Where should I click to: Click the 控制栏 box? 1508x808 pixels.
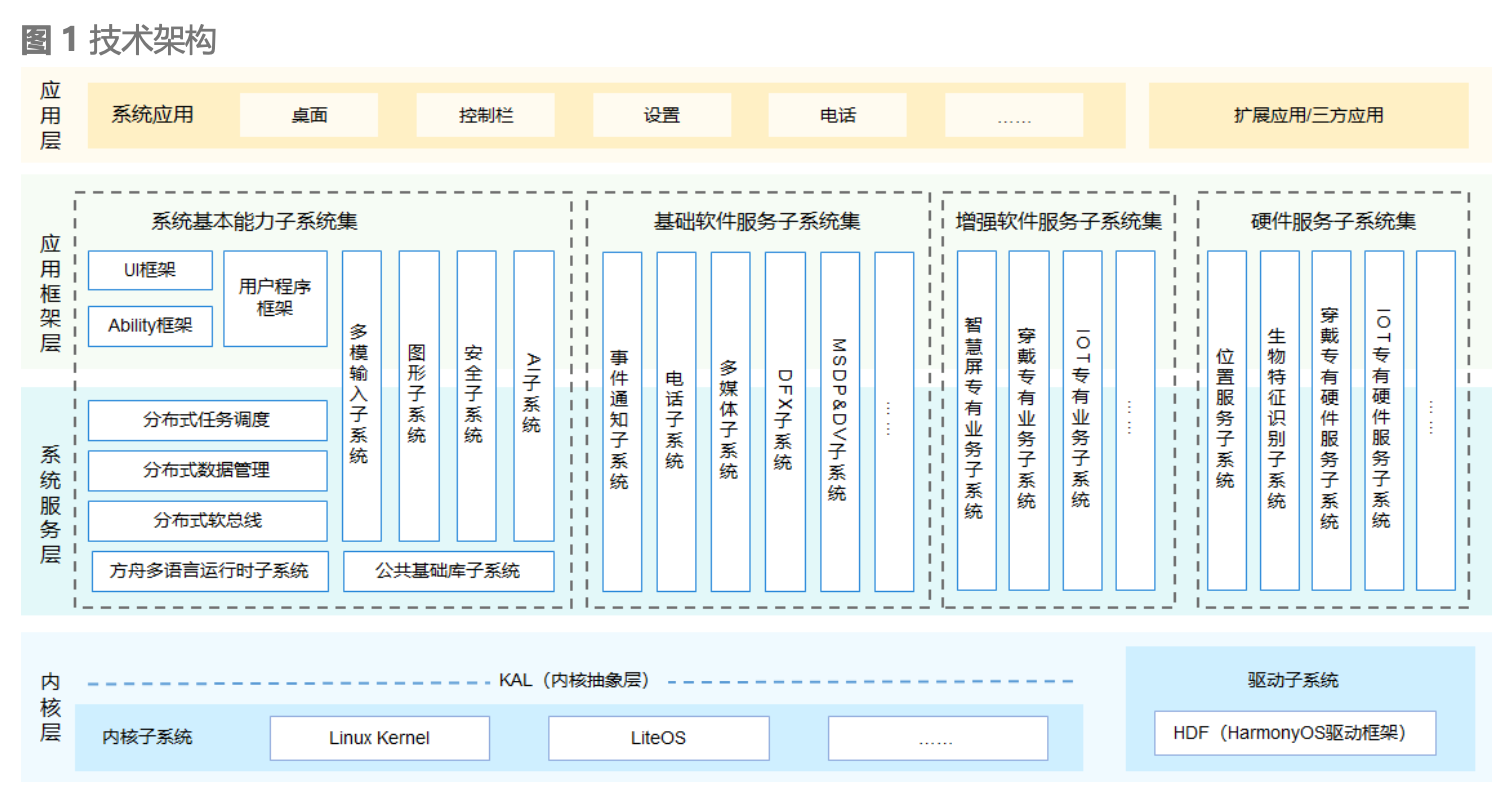coord(485,115)
